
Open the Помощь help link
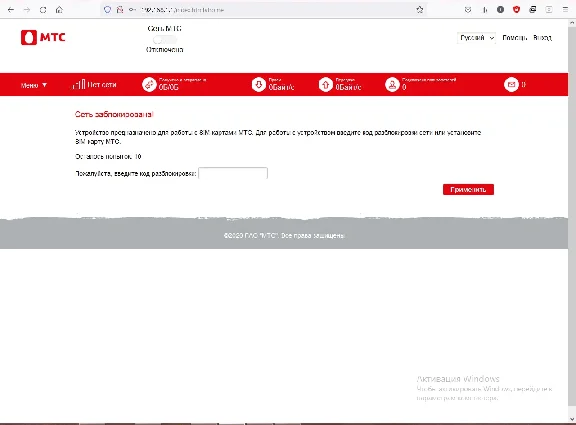515,37
